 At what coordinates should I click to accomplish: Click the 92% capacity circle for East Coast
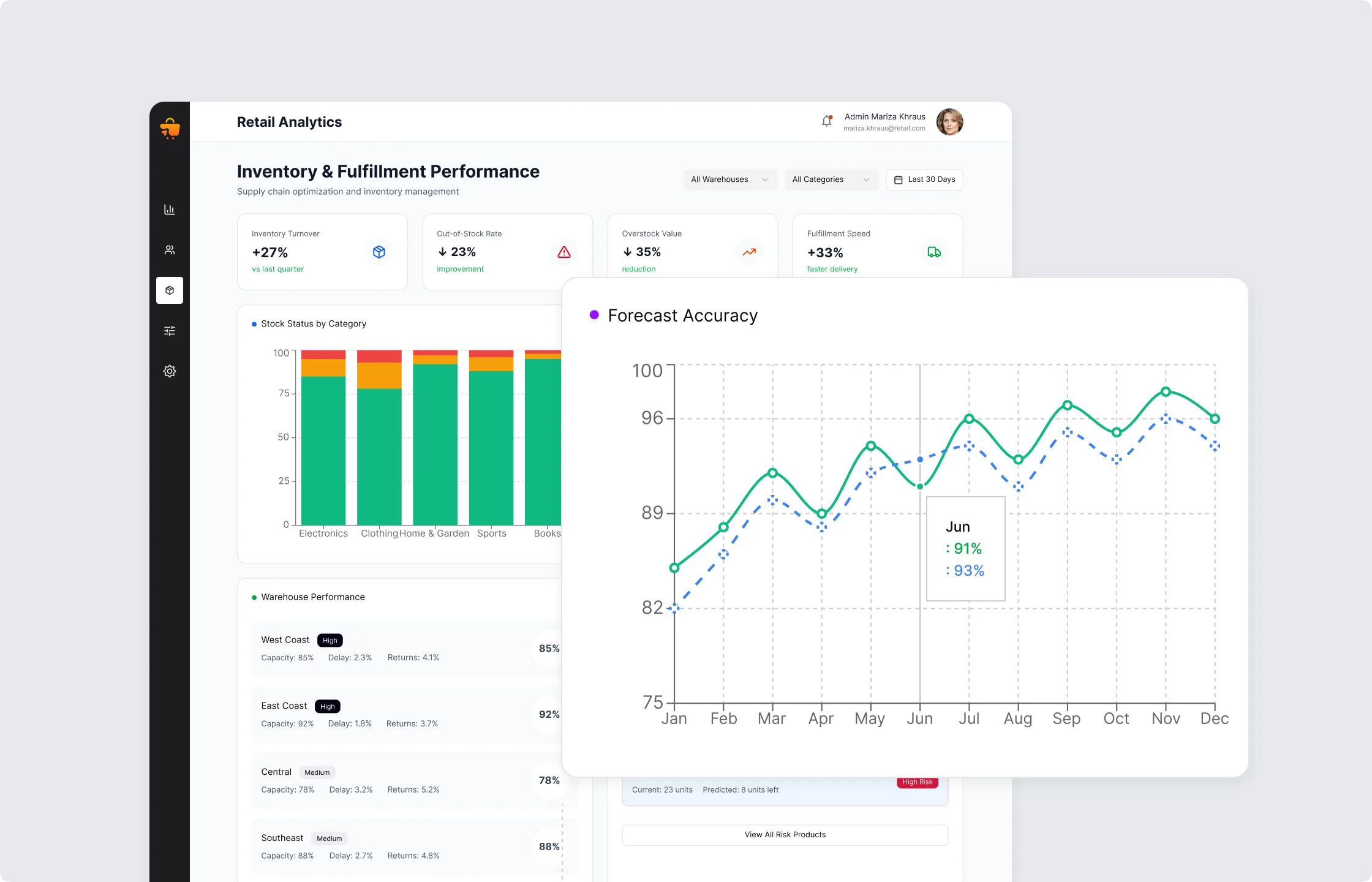point(549,715)
